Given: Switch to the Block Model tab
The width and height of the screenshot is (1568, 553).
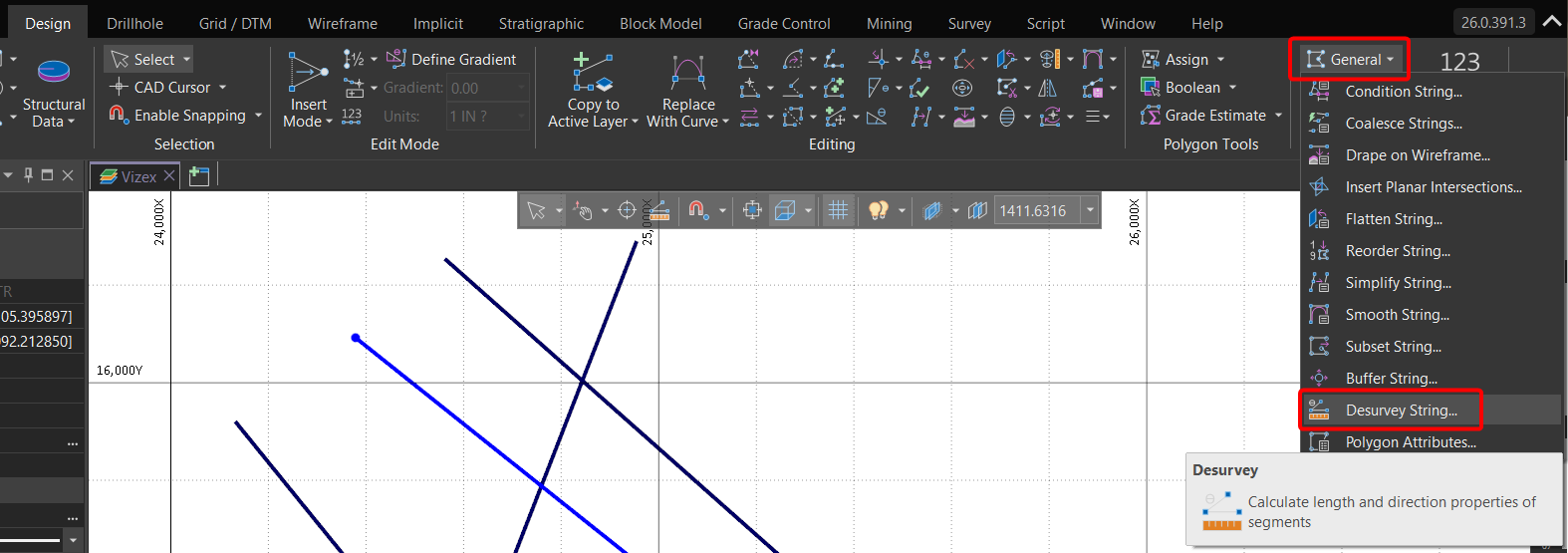Looking at the screenshot, I should click(660, 23).
